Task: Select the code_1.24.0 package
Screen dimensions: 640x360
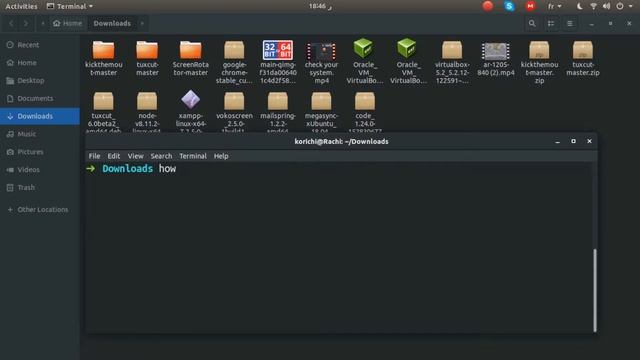Action: (x=365, y=111)
